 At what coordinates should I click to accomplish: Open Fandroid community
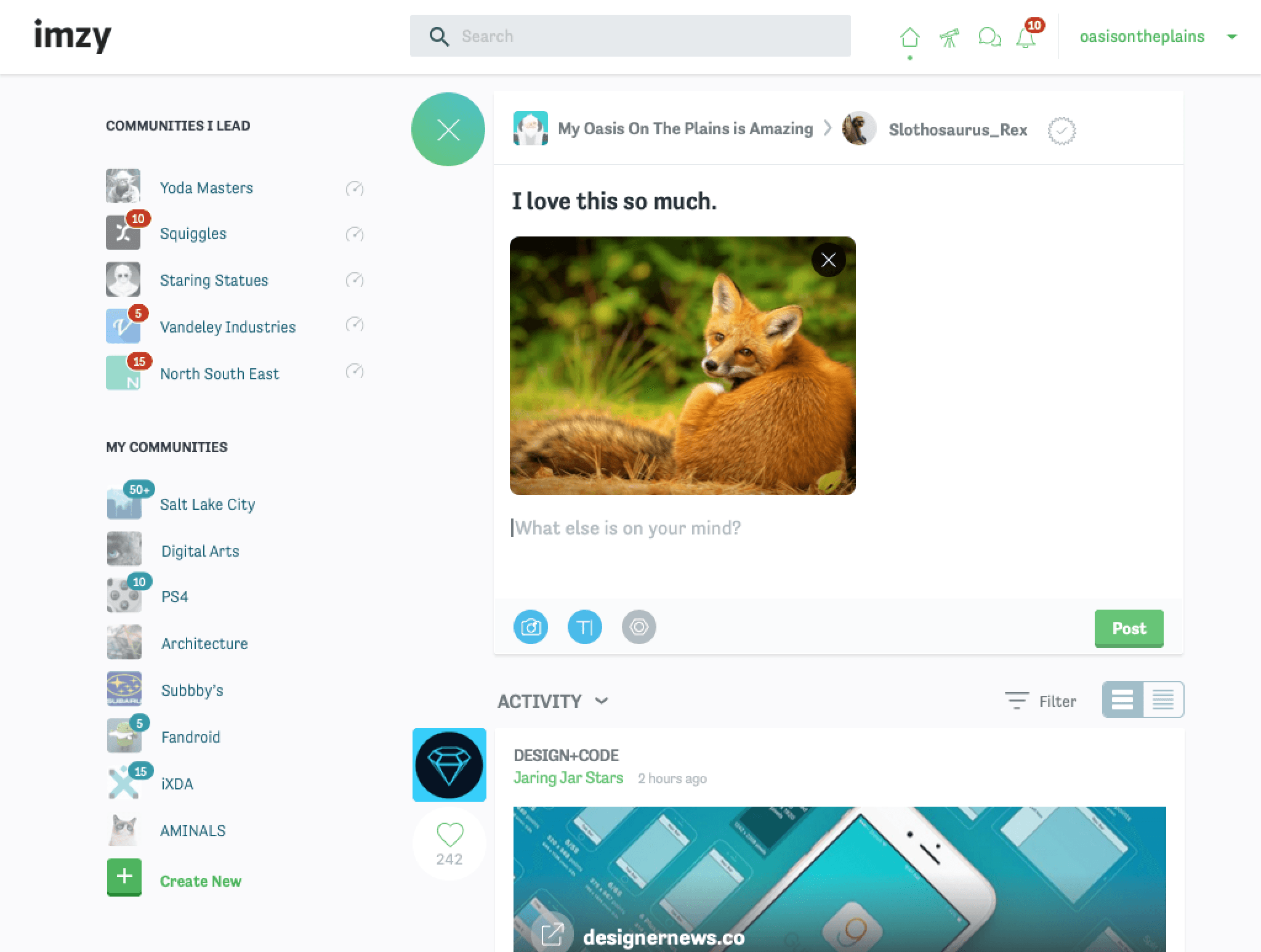[x=191, y=737]
